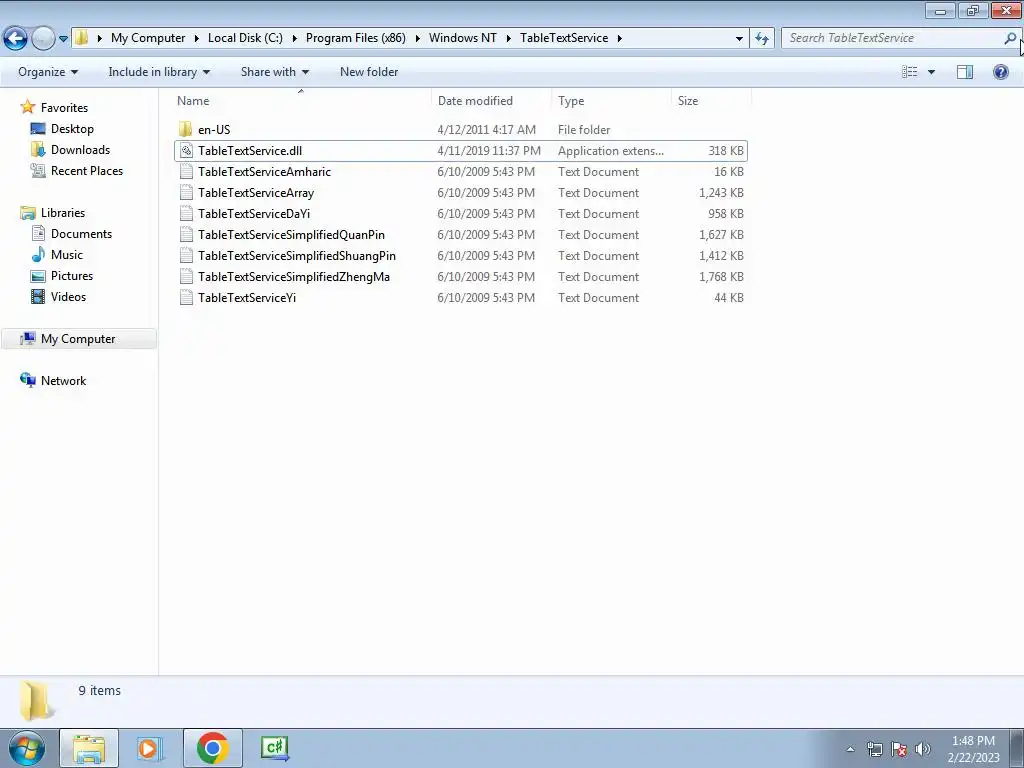Click the folder icon in address bar
Image resolution: width=1024 pixels, height=768 pixels.
coord(82,38)
